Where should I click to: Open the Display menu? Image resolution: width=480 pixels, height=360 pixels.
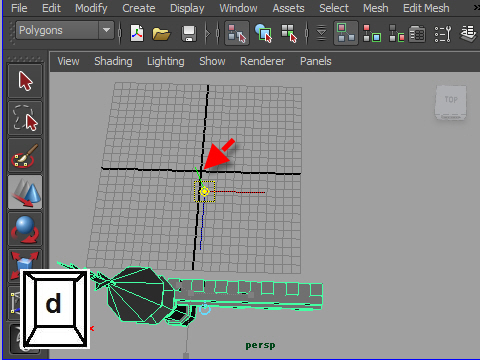point(187,8)
